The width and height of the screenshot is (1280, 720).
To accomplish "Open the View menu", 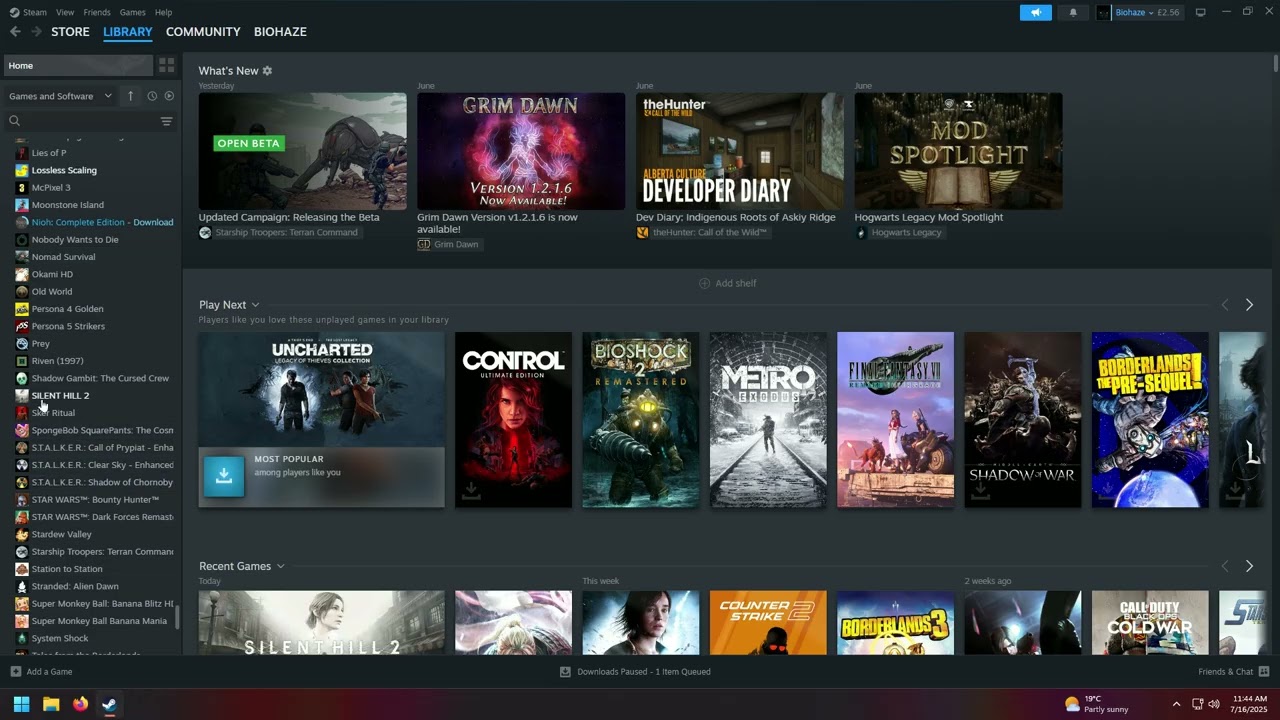I will 64,12.
